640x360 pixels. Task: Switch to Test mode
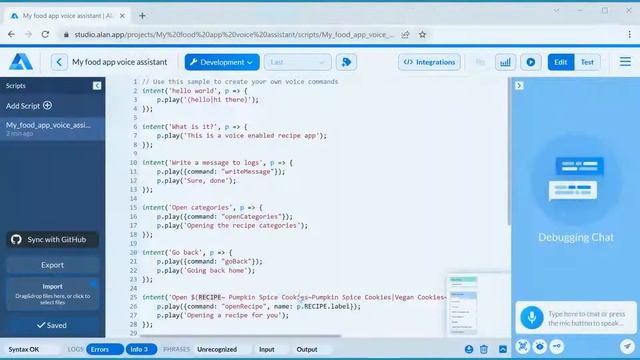(x=587, y=62)
